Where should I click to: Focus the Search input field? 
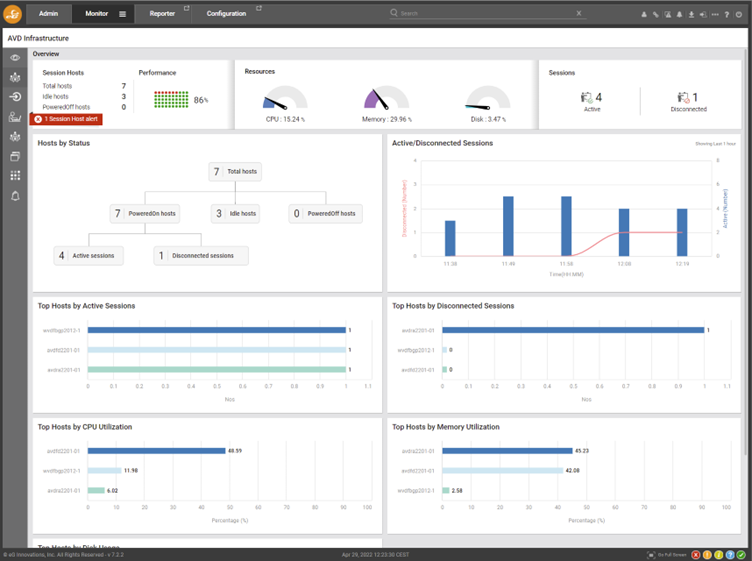click(487, 13)
